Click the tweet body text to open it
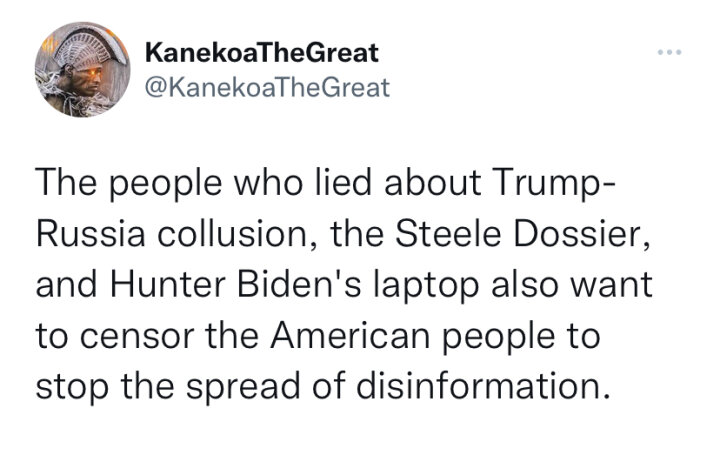Image resolution: width=720 pixels, height=455 pixels. [343, 285]
